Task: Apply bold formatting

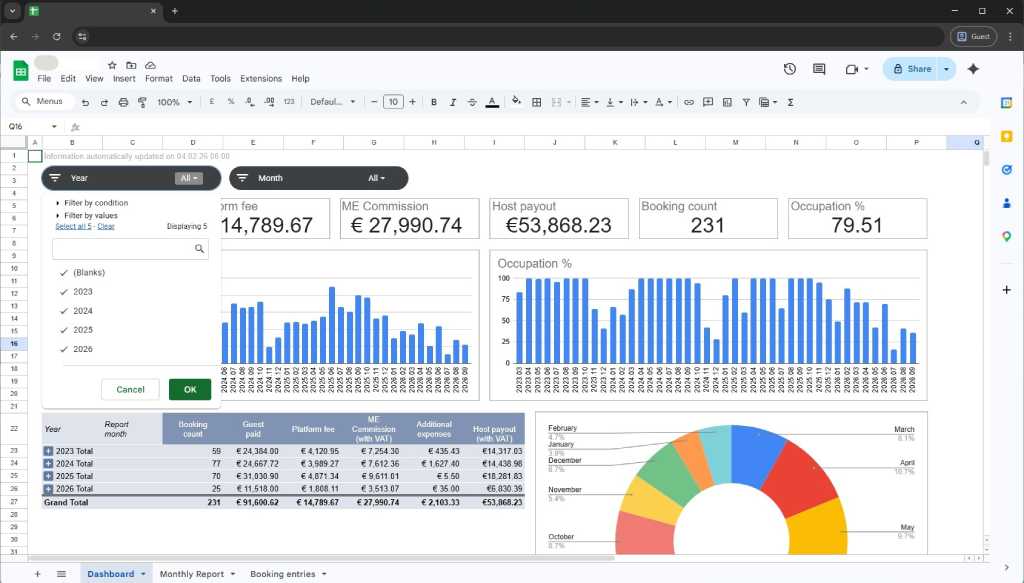Action: pos(434,102)
